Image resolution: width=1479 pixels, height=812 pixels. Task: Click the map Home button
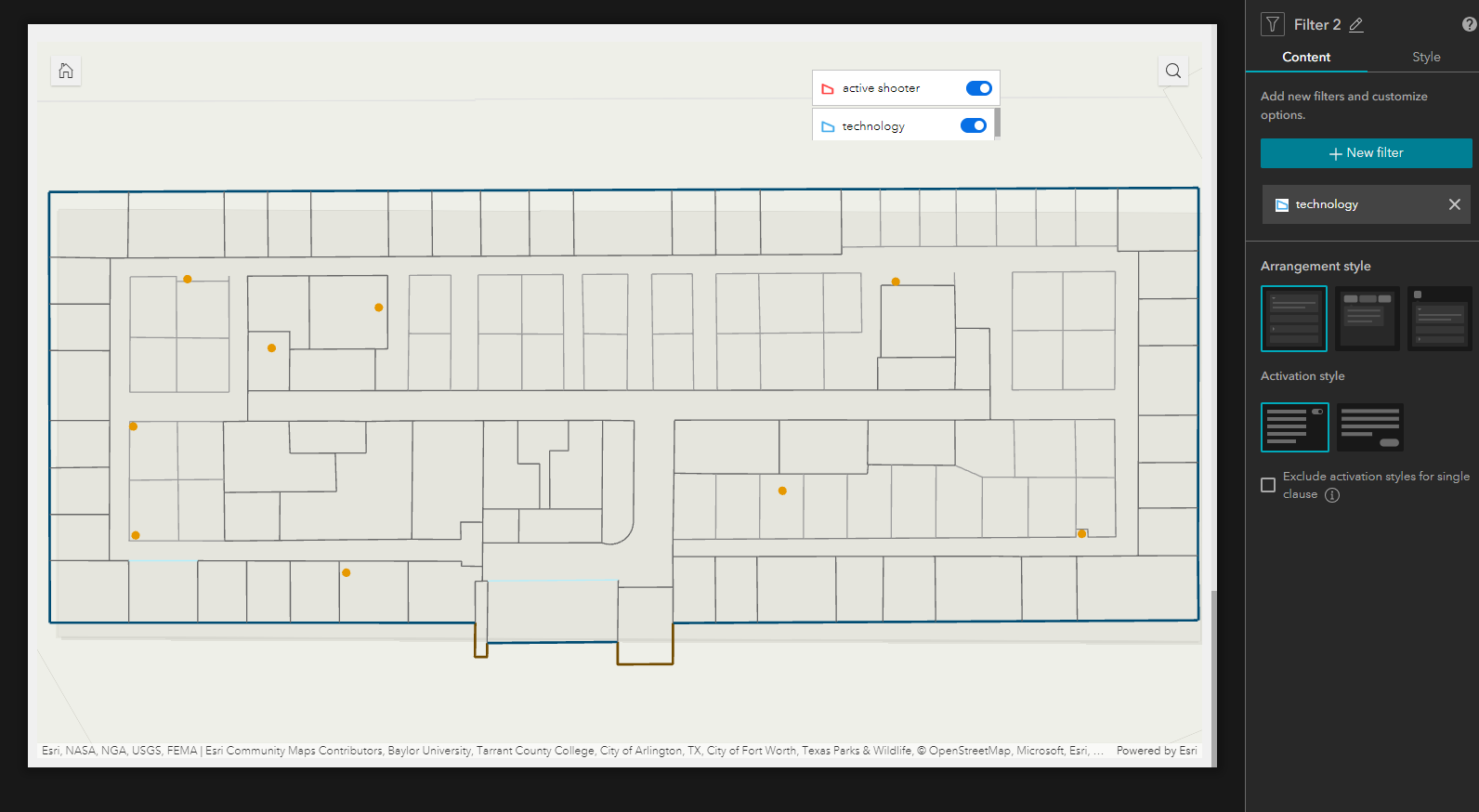coord(66,71)
